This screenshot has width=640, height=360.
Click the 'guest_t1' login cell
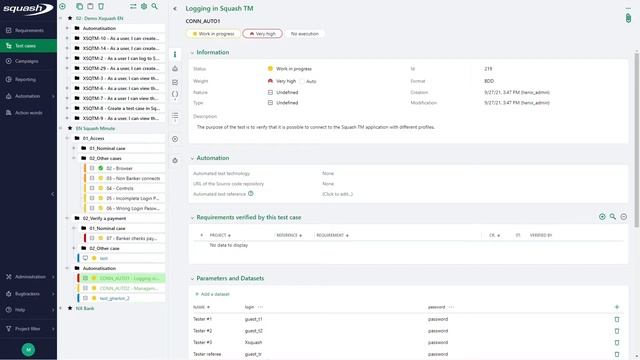click(x=253, y=319)
